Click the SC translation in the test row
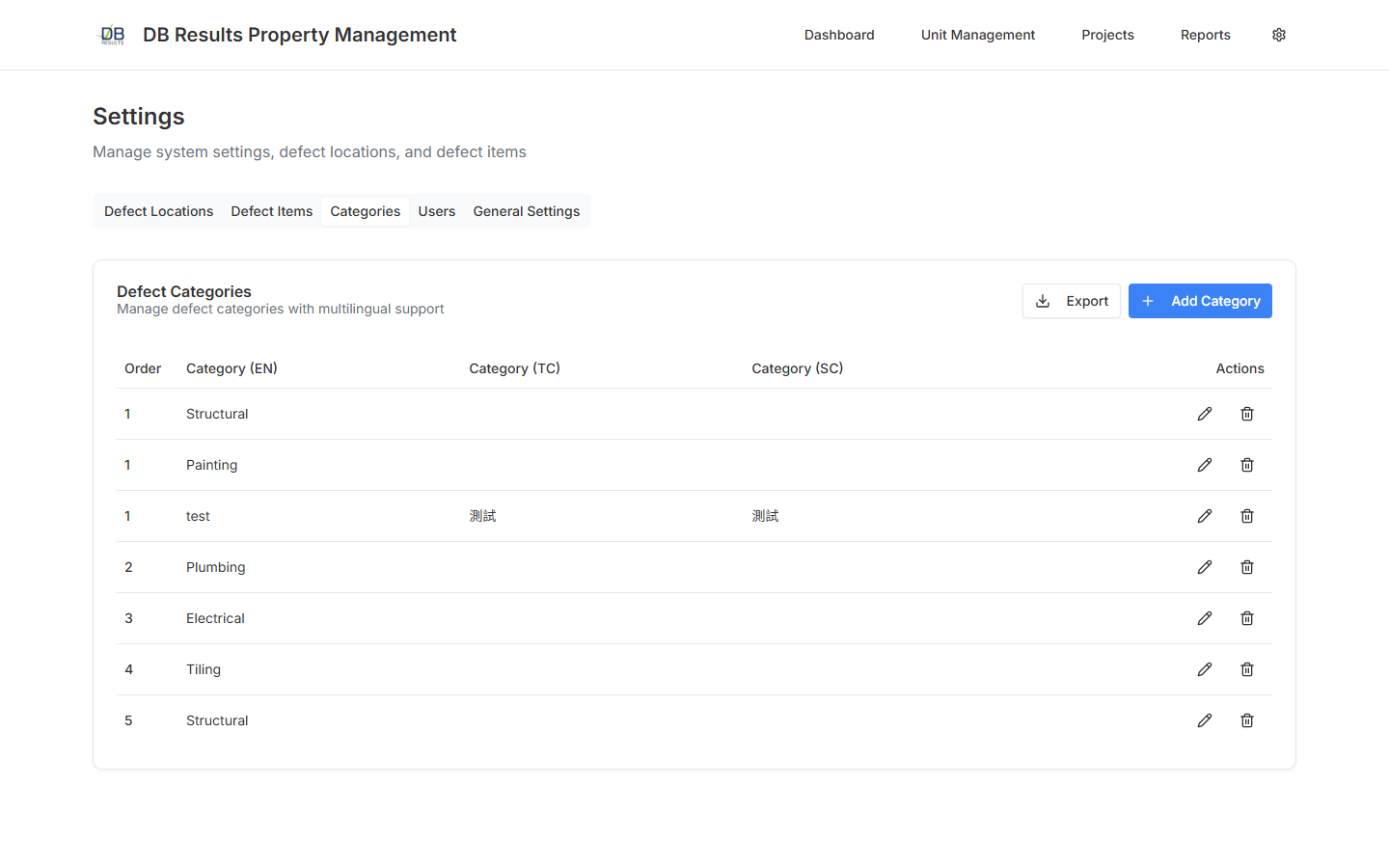The height and width of the screenshot is (868, 1389). (x=765, y=516)
